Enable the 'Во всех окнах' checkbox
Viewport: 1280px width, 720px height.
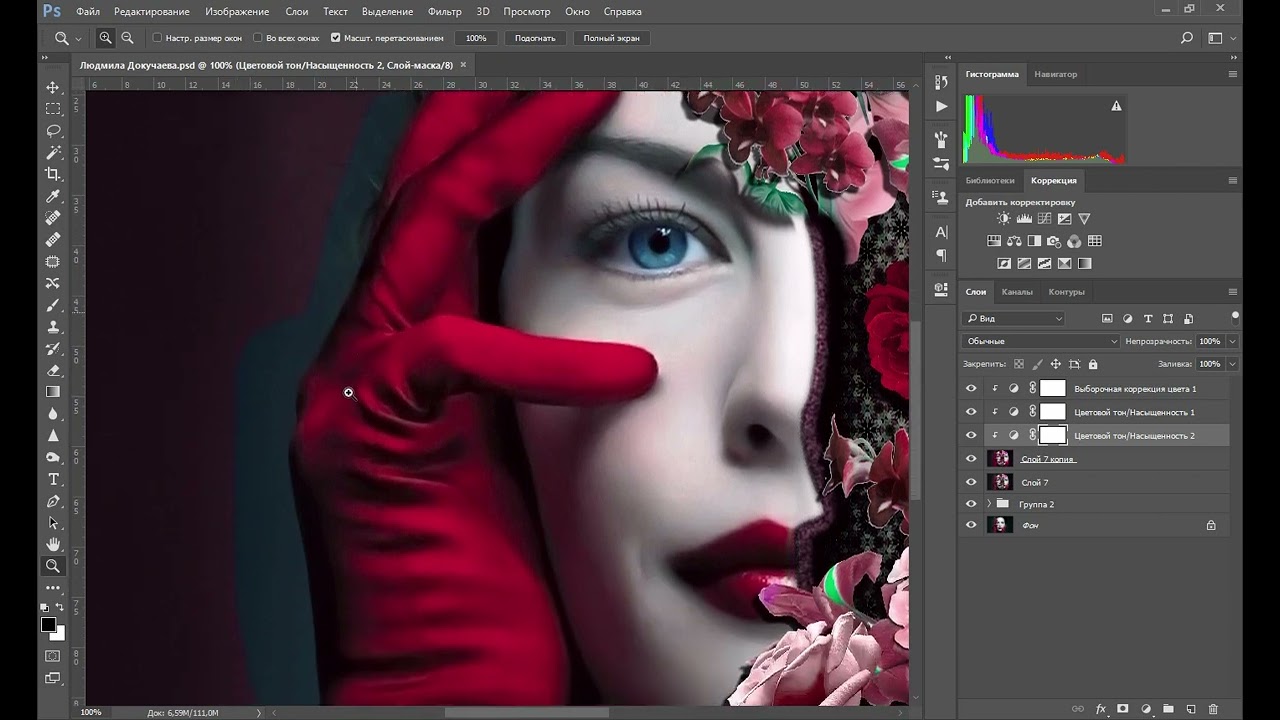tap(258, 38)
